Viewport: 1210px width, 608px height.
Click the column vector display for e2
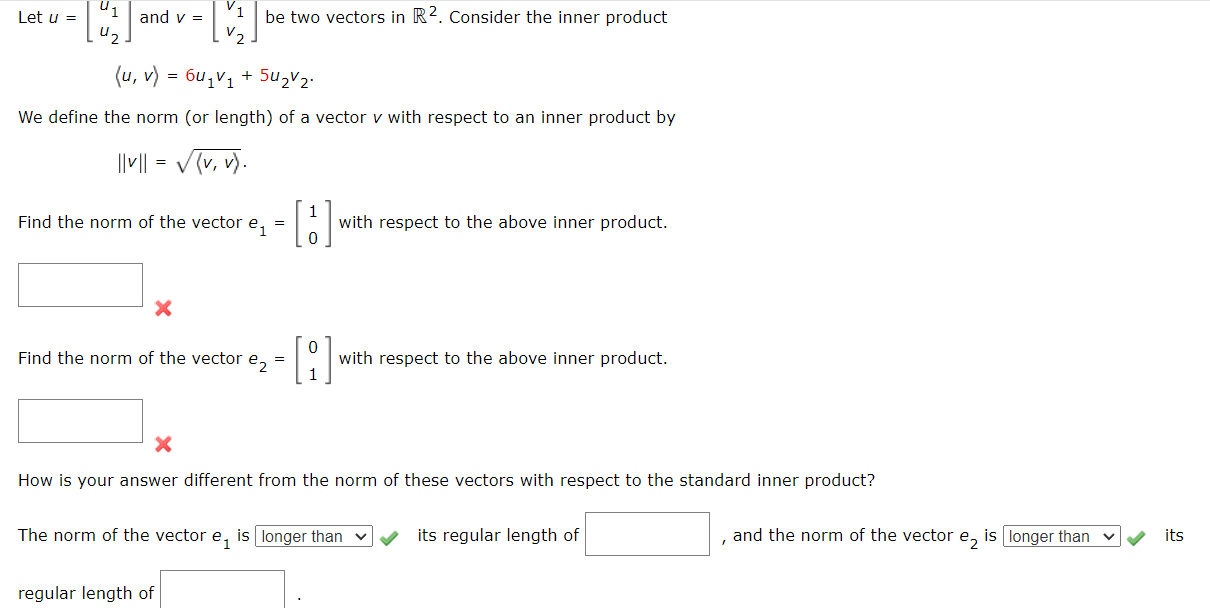pos(314,358)
